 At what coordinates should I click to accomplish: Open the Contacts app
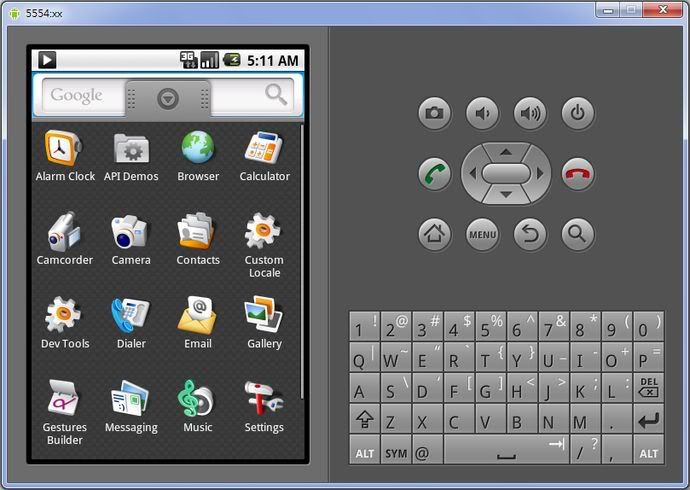tap(198, 240)
